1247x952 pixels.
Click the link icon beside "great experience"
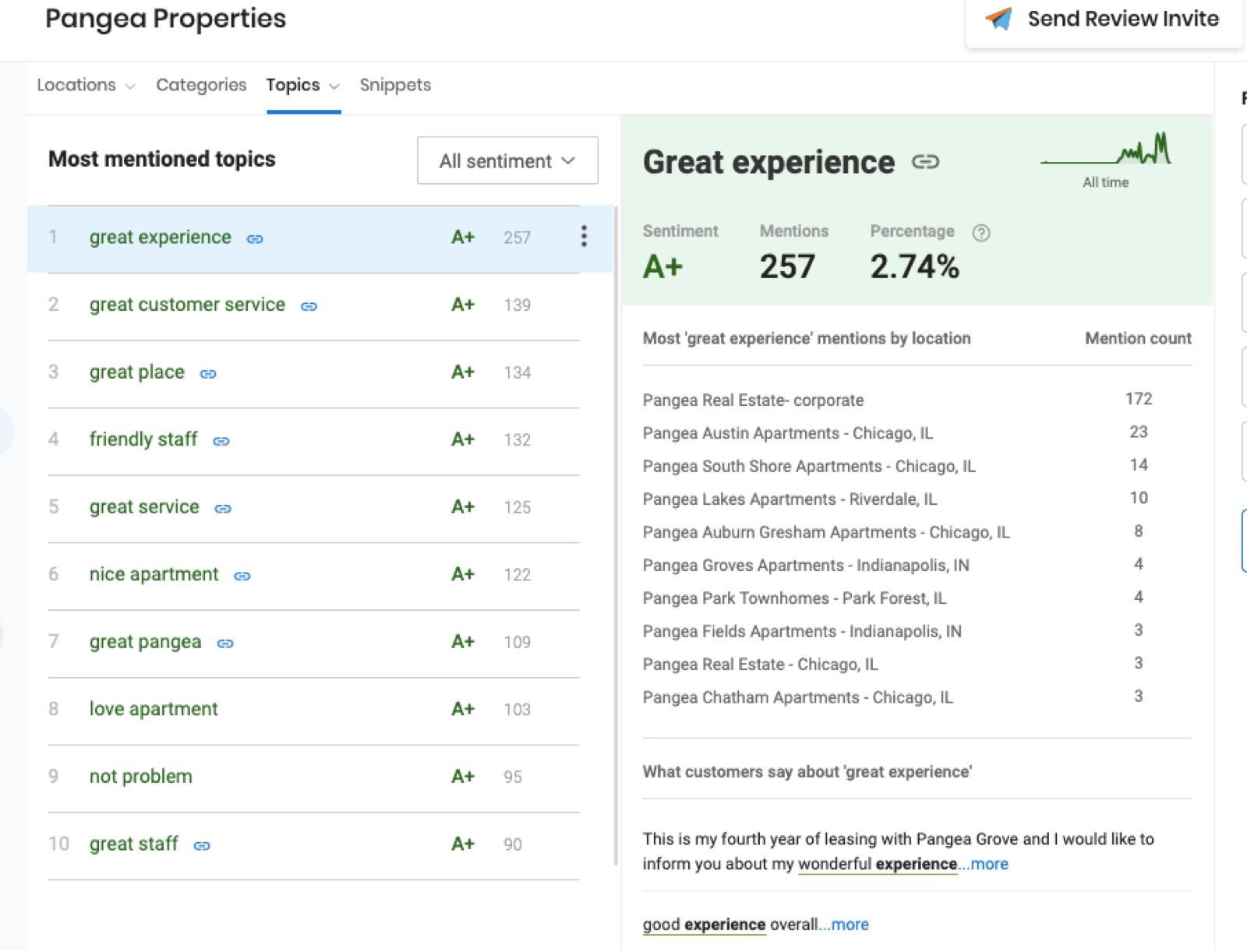[x=255, y=239]
